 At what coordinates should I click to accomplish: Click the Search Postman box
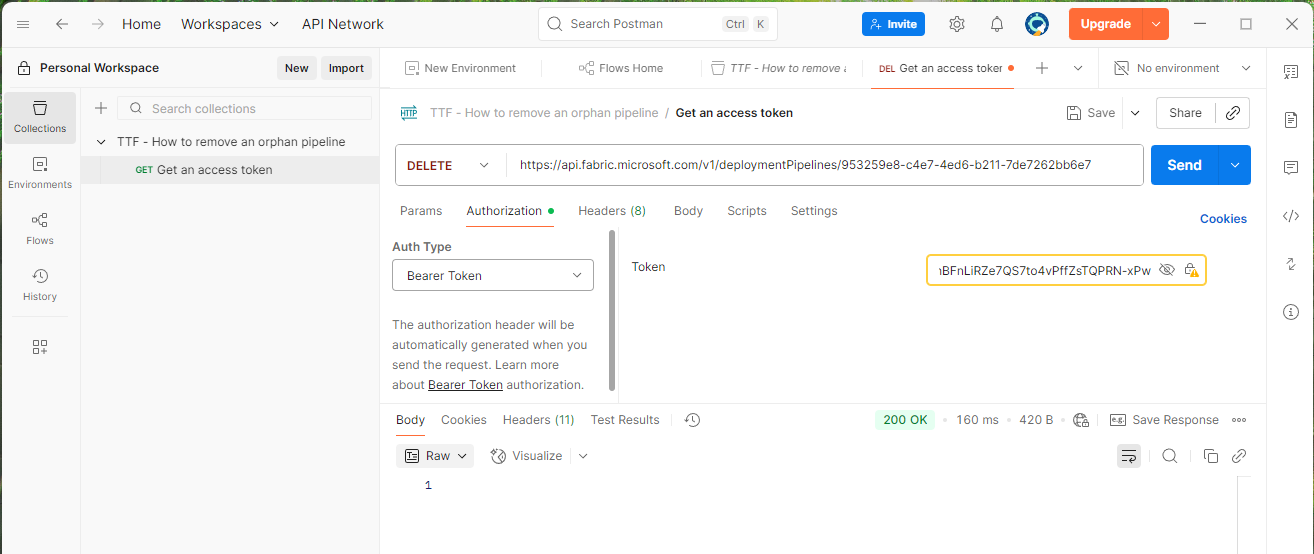[x=658, y=24]
